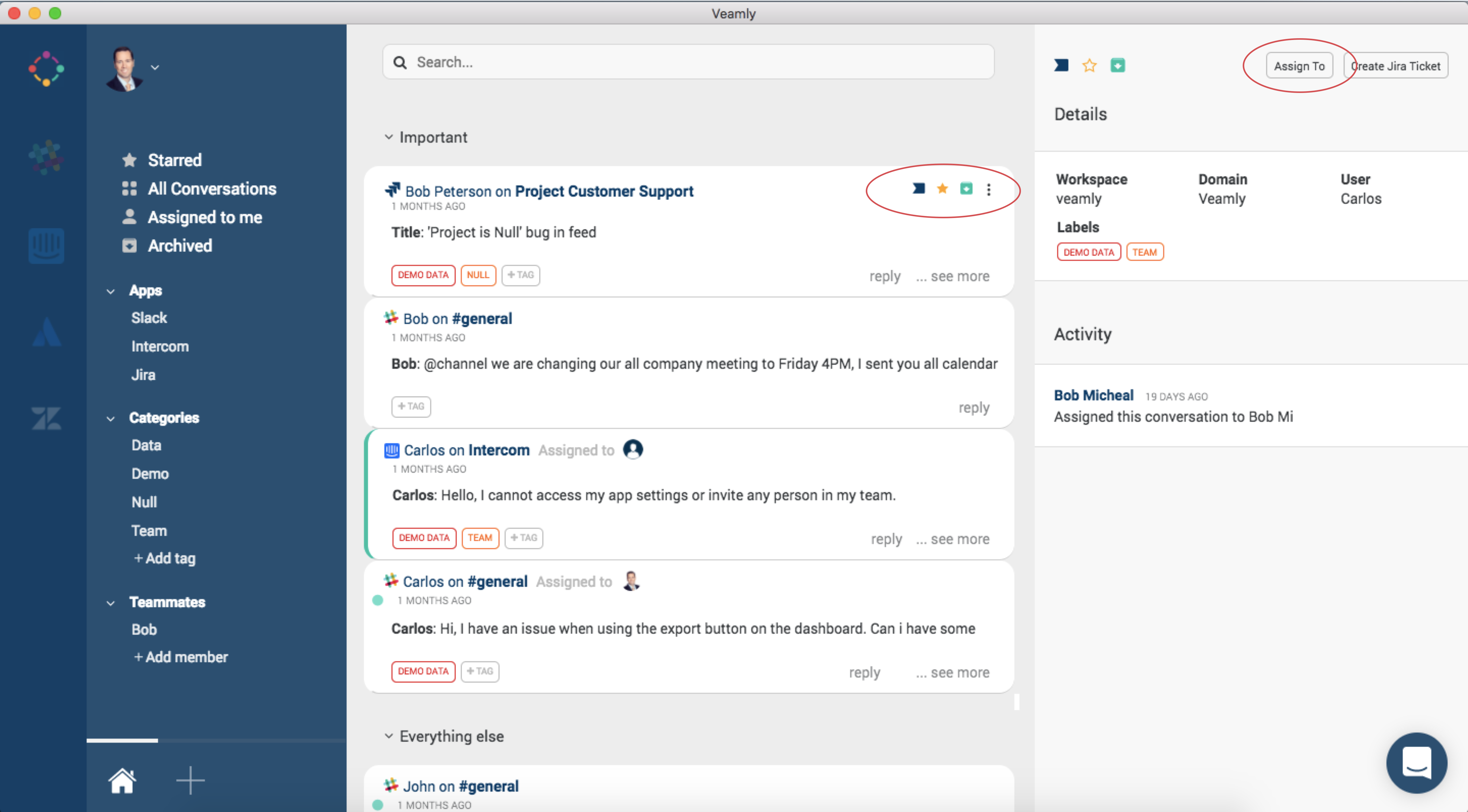Select the Team category
Image resolution: width=1468 pixels, height=812 pixels.
tap(149, 531)
